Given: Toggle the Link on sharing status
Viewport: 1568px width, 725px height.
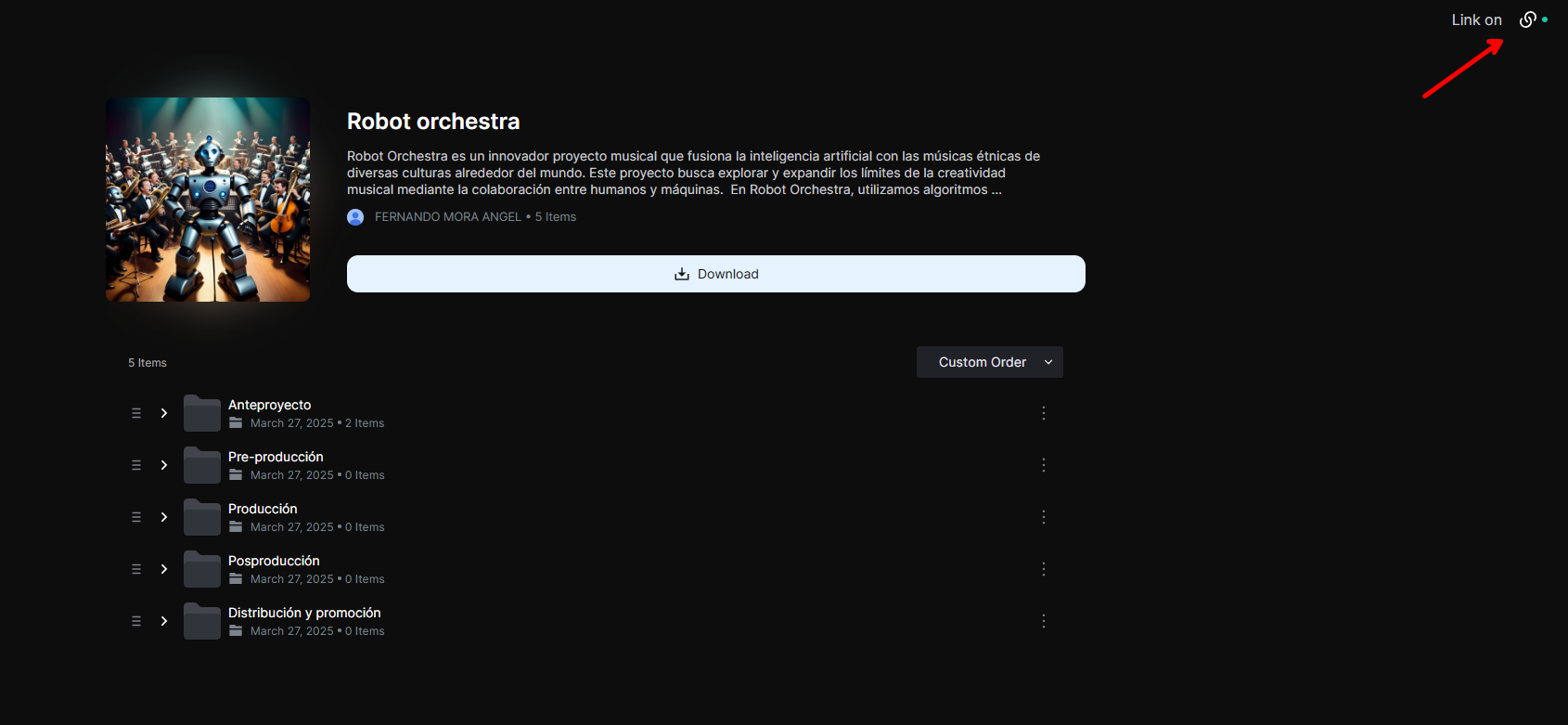Looking at the screenshot, I should click(x=1476, y=19).
